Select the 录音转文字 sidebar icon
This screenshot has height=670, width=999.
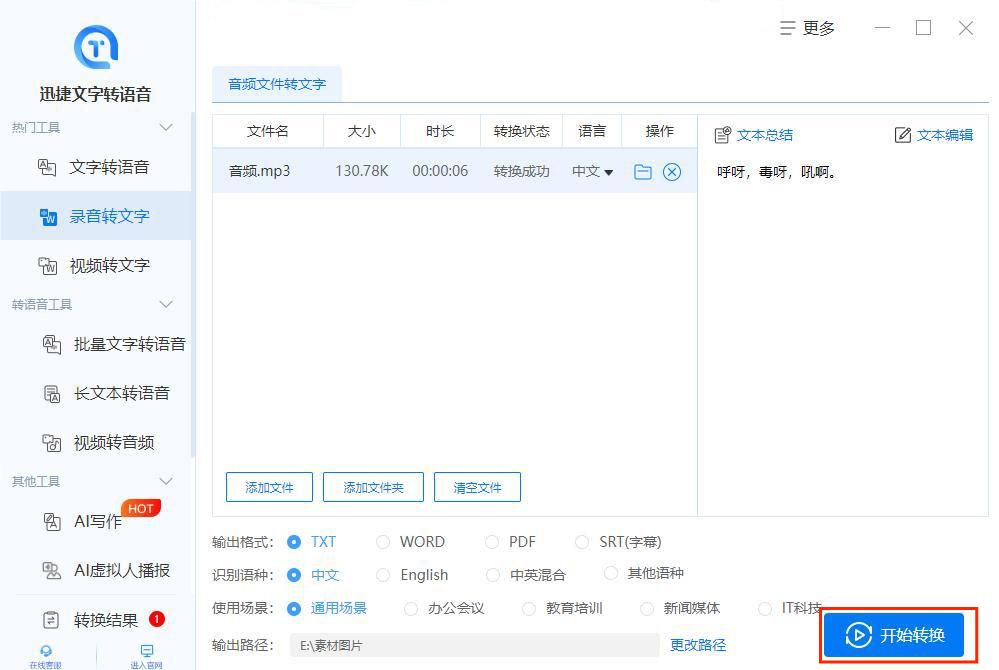[x=48, y=217]
